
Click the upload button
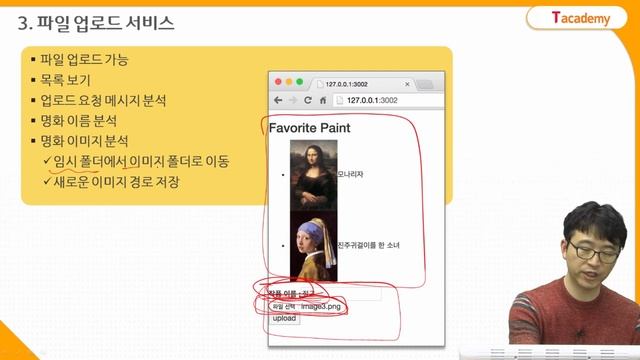[x=284, y=318]
